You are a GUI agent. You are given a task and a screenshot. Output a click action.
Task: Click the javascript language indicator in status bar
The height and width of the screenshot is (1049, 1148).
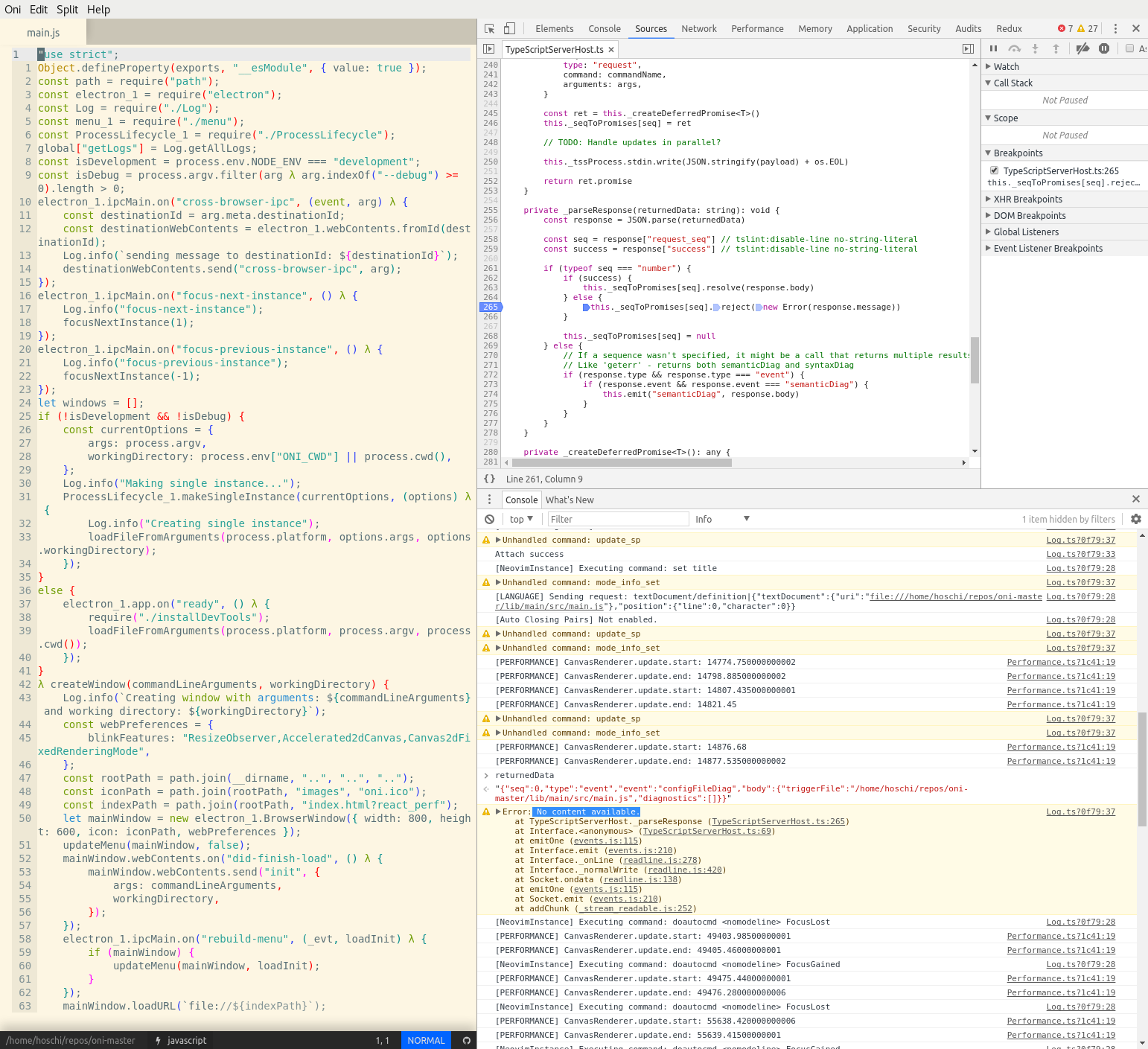[181, 1040]
